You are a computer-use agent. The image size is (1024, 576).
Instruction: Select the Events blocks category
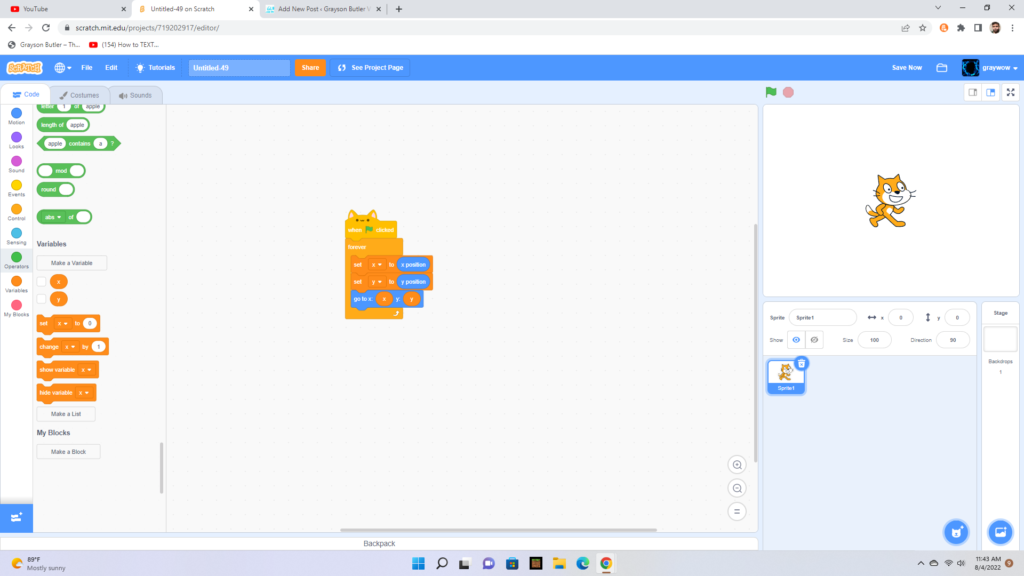point(16,187)
